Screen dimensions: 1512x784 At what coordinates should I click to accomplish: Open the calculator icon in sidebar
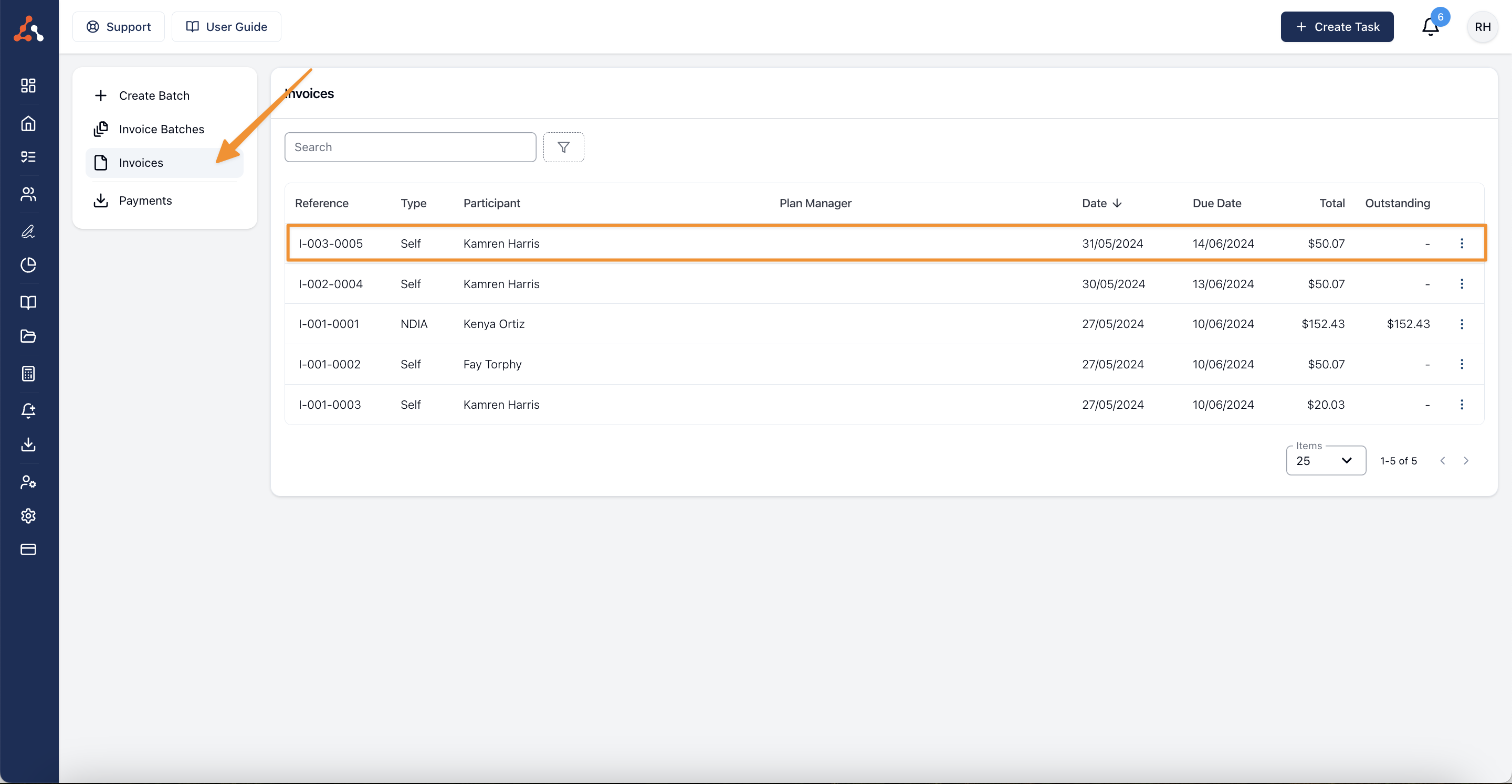28,373
